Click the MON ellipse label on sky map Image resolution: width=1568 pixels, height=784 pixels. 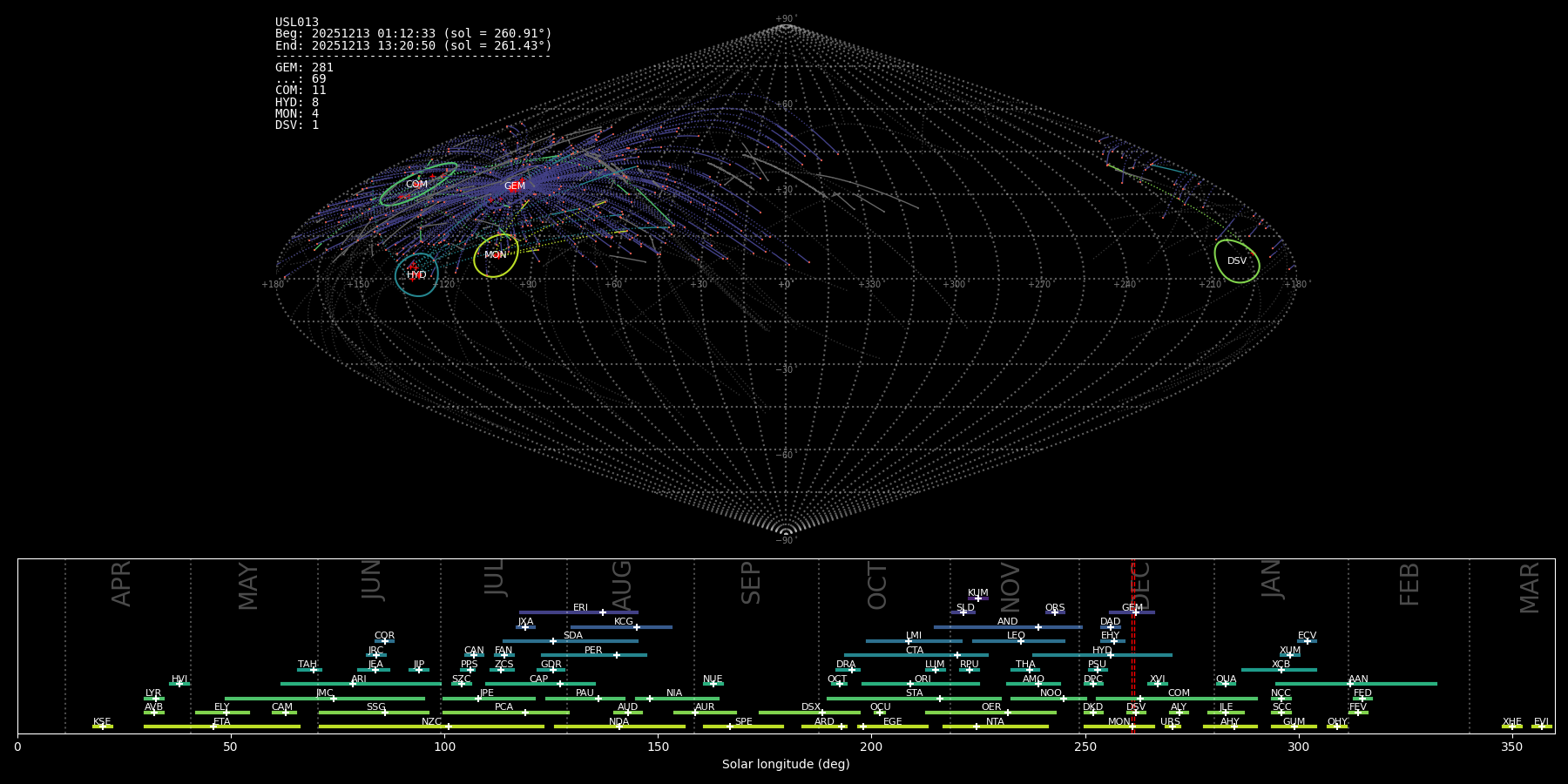click(496, 255)
